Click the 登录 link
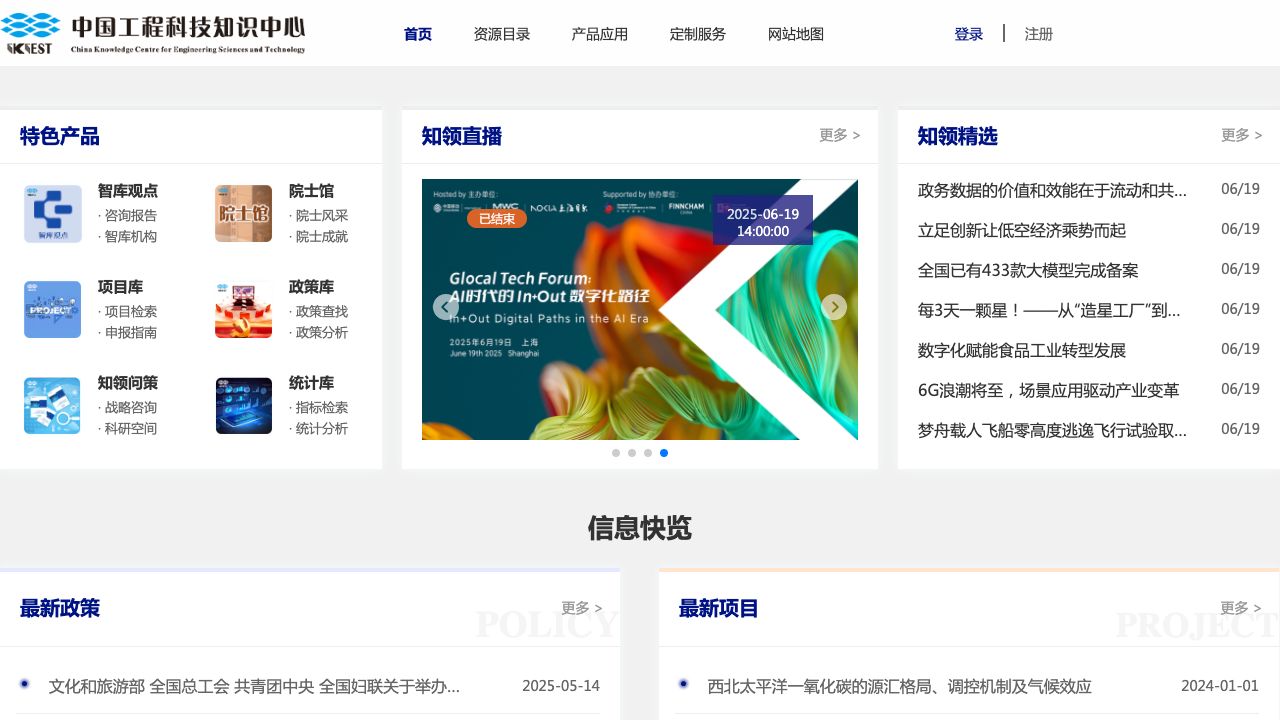Viewport: 1280px width, 720px height. click(969, 33)
